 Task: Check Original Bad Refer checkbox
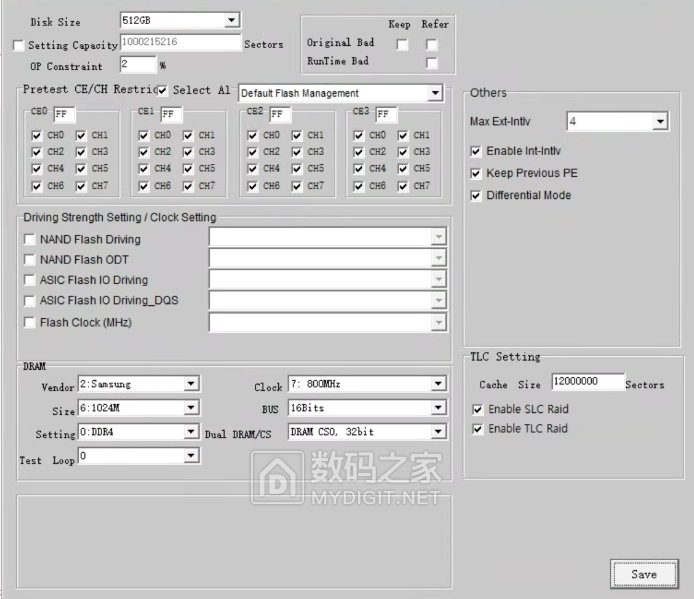coord(432,45)
